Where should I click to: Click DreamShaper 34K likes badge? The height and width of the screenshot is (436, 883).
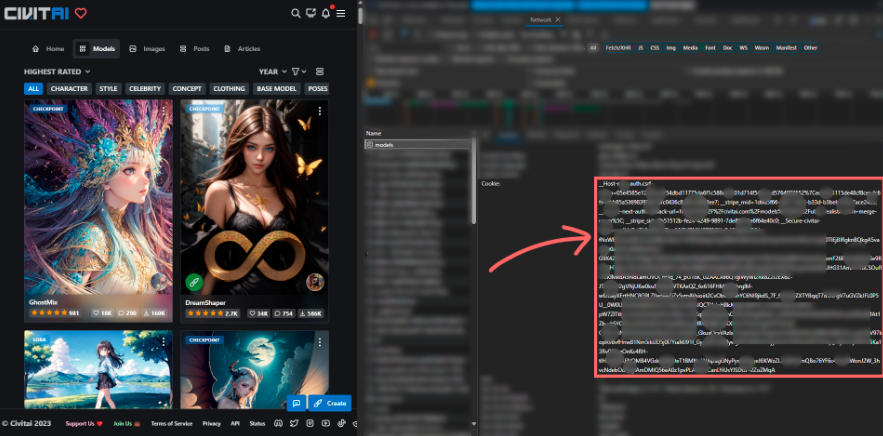click(260, 313)
